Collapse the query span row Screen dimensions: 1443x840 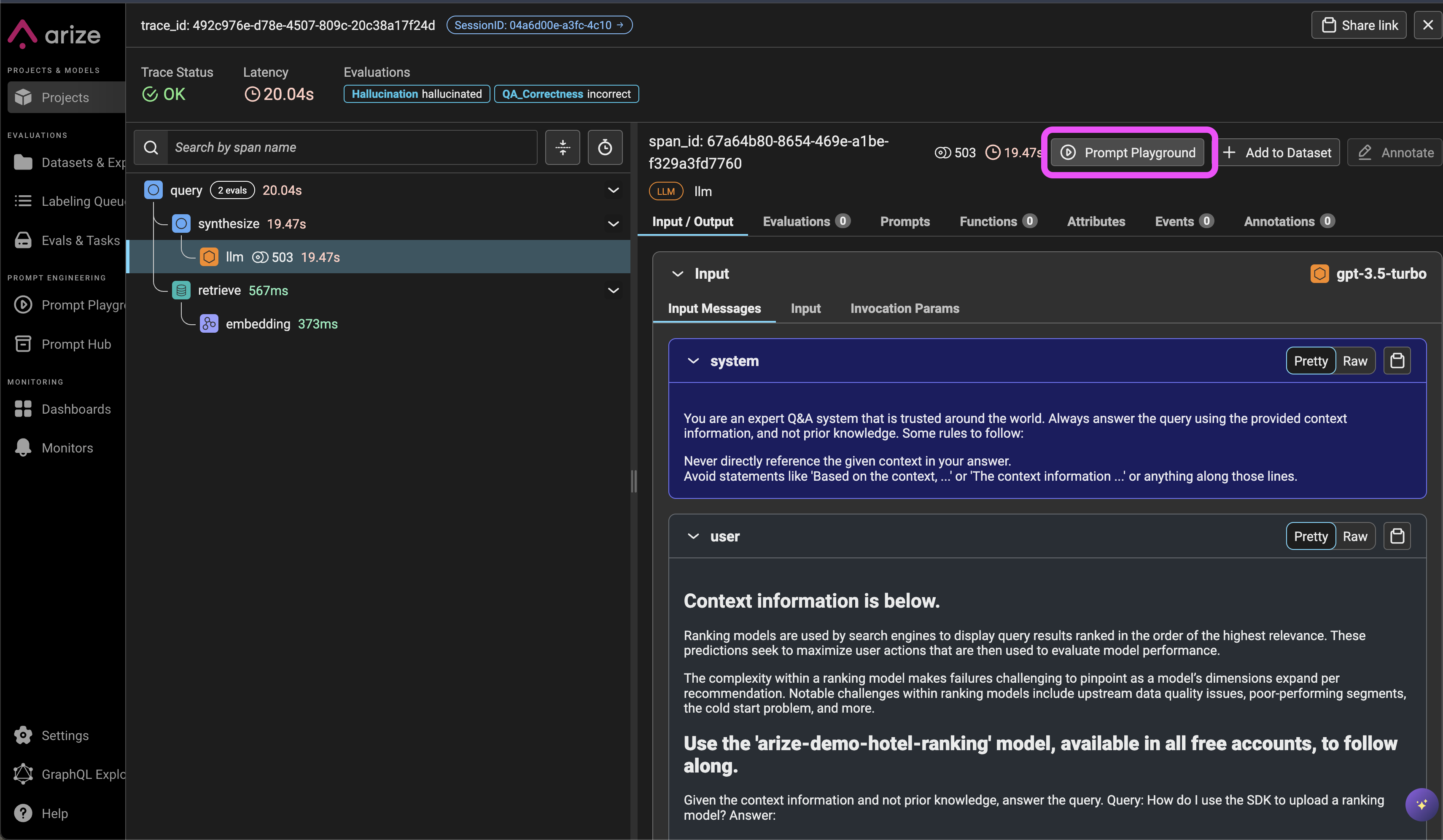coord(613,190)
